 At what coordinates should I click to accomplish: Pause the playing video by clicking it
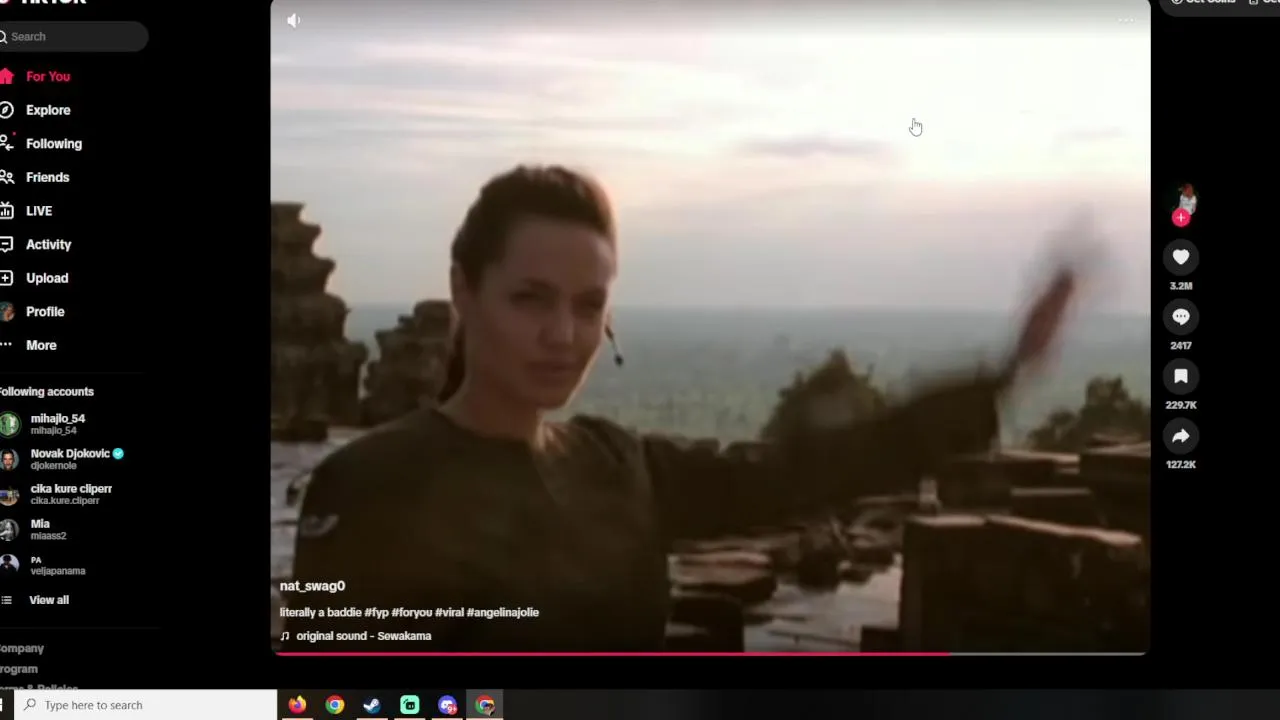(x=710, y=328)
